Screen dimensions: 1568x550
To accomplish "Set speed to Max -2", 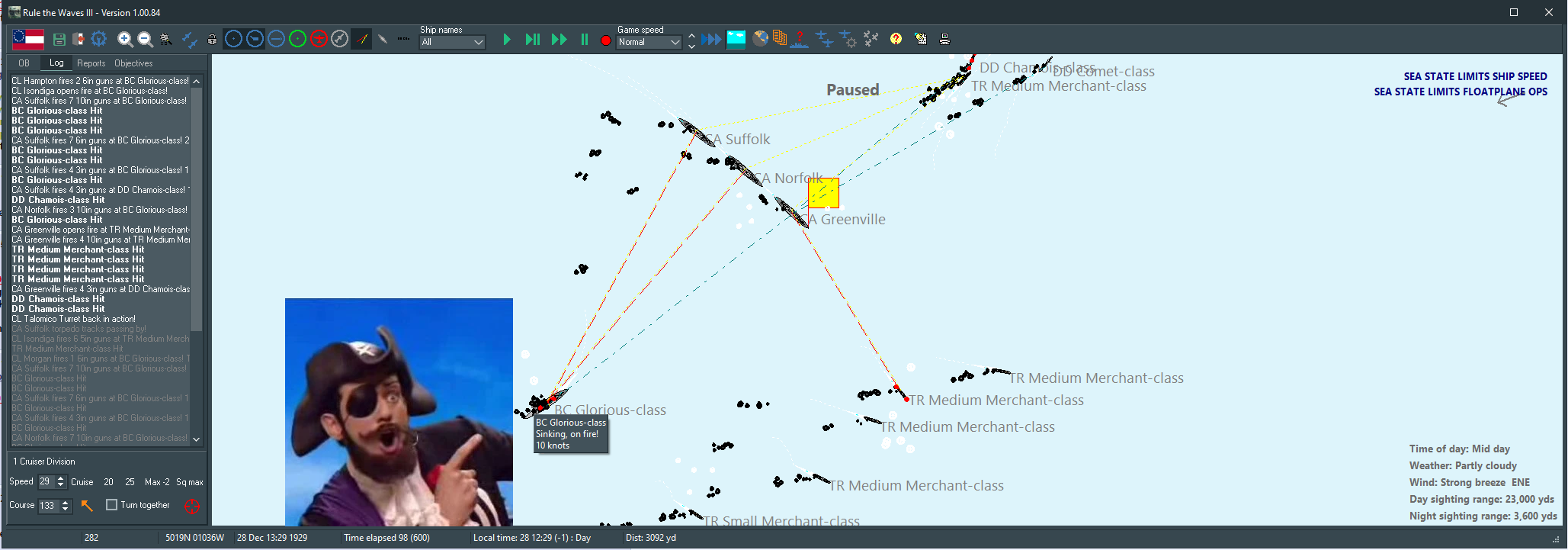I will [157, 482].
